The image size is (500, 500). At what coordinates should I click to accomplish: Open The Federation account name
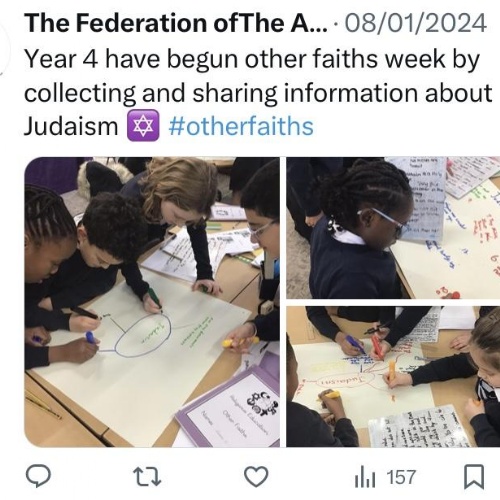(176, 23)
